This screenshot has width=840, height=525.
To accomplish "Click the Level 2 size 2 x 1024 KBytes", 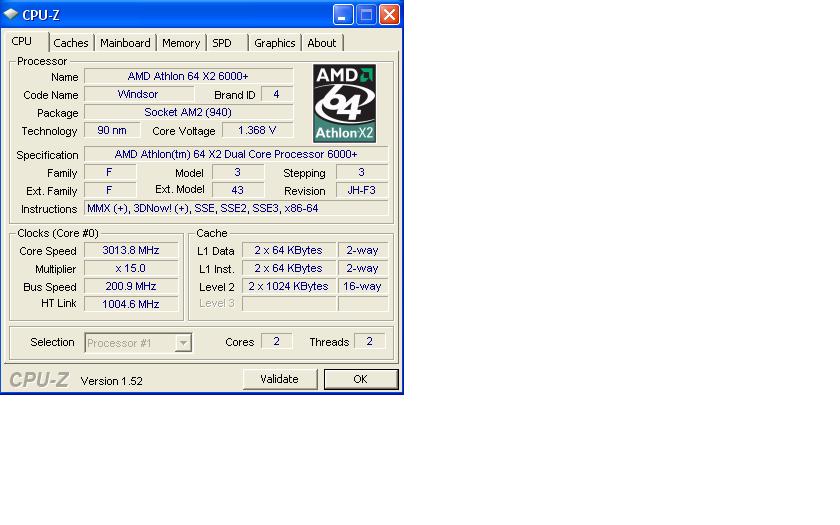I will (289, 286).
